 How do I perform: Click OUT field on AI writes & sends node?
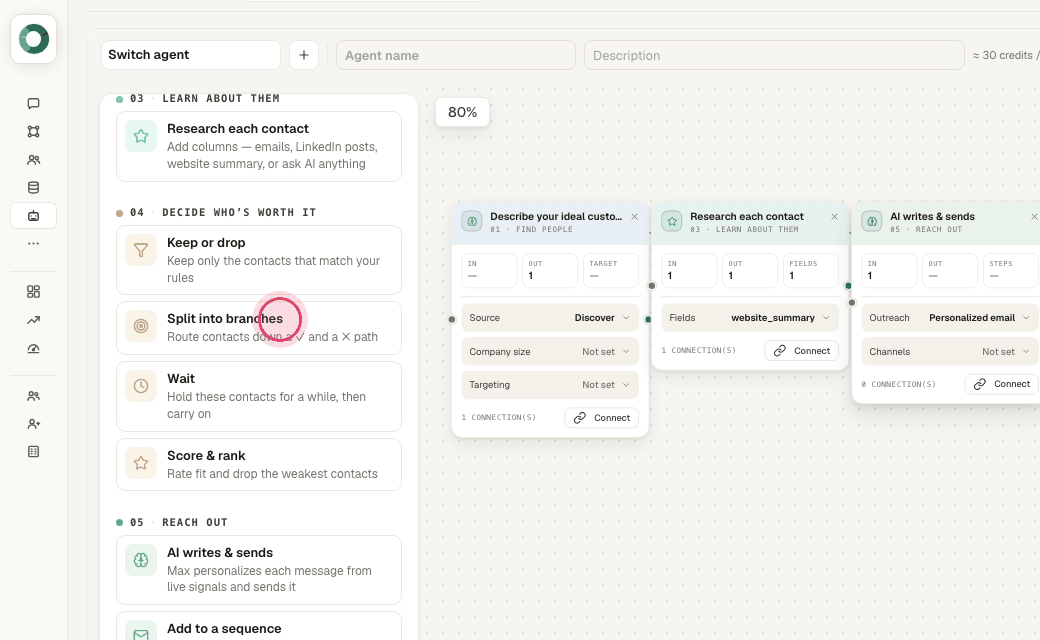click(x=950, y=270)
